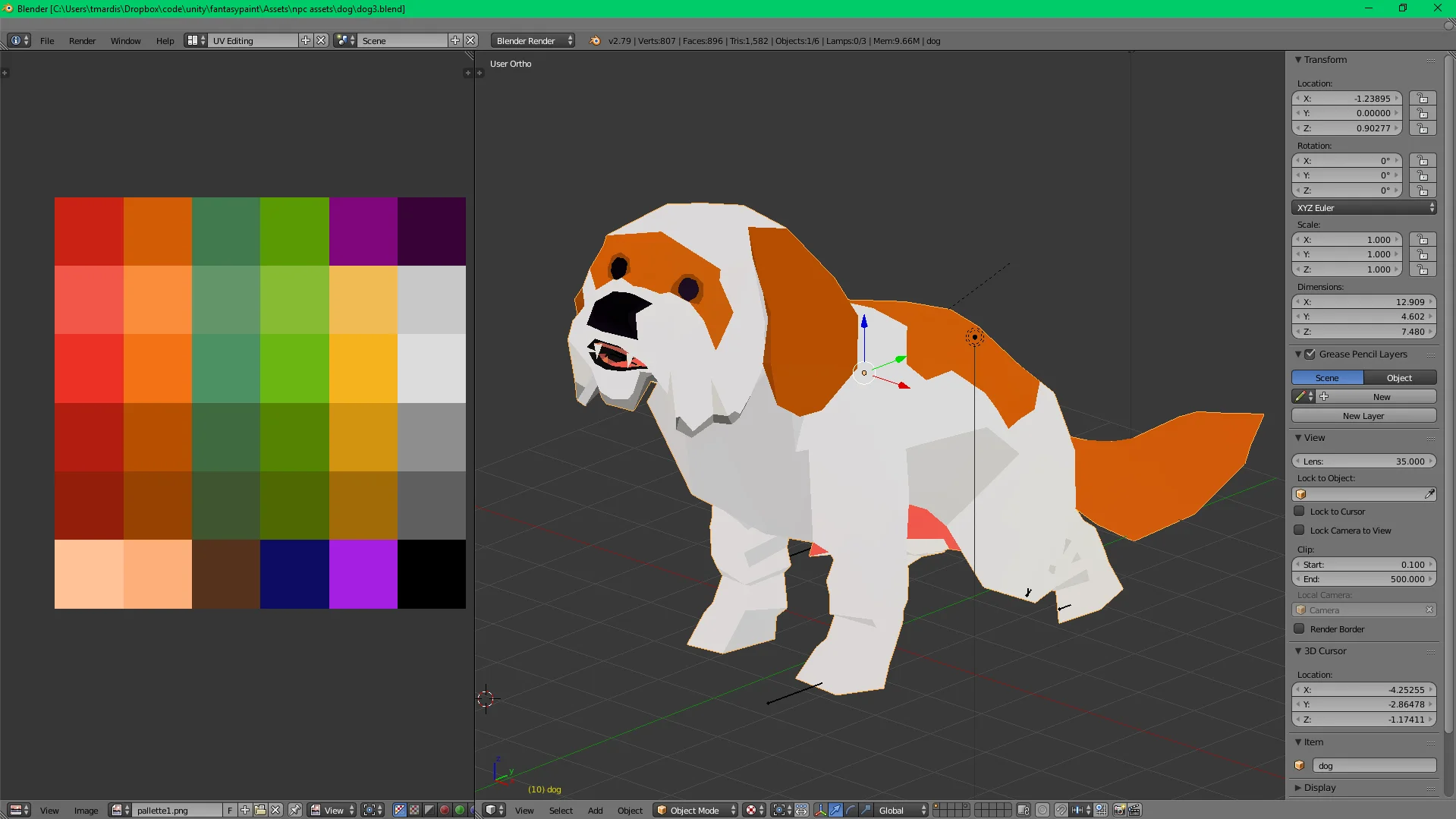Open the Add menu in 3D view
This screenshot has width=1456, height=819.
pos(595,811)
